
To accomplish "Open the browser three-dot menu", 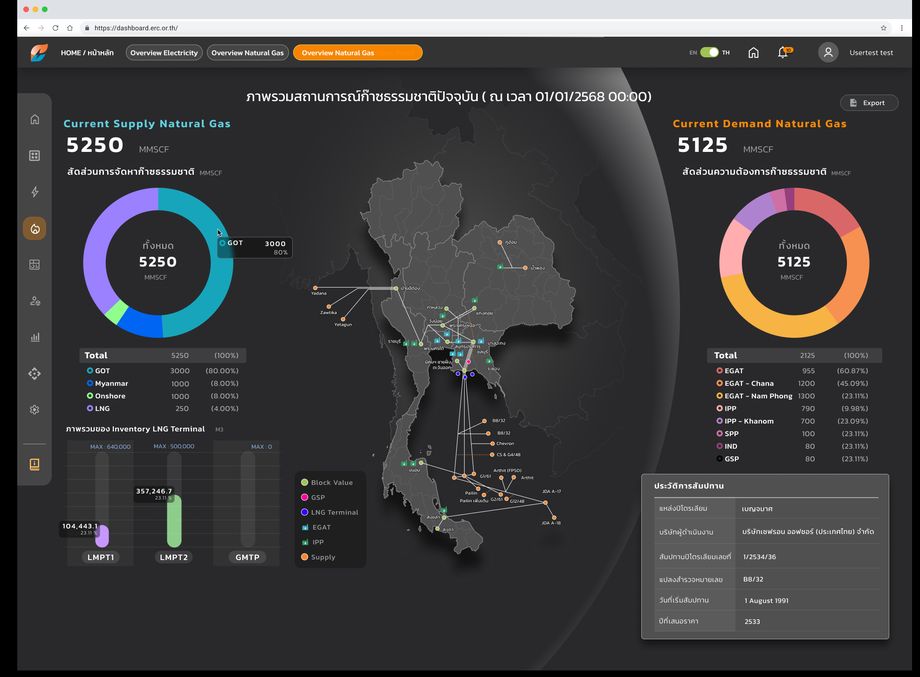I will pyautogui.click(x=902, y=28).
